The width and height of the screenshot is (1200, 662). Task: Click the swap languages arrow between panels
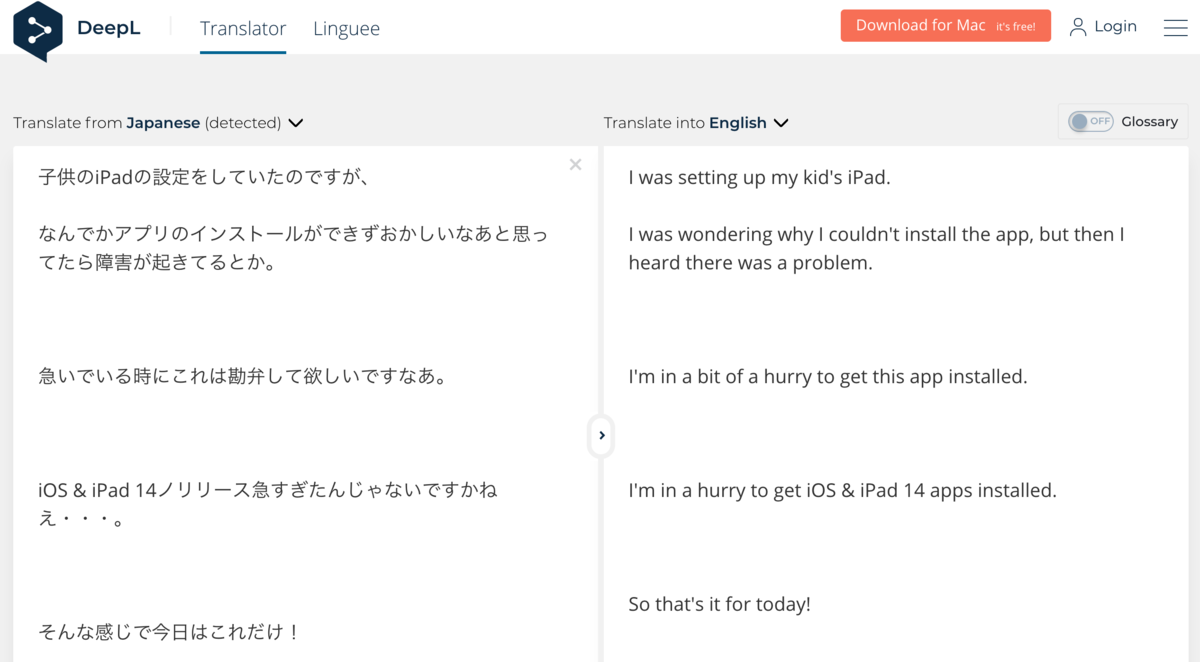click(601, 435)
